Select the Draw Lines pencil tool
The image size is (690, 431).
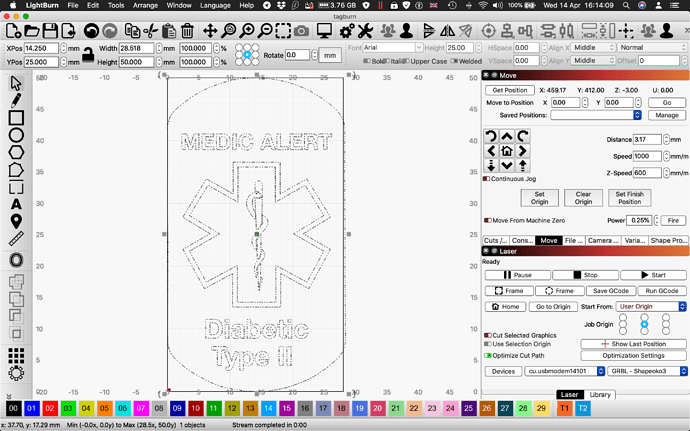point(16,100)
